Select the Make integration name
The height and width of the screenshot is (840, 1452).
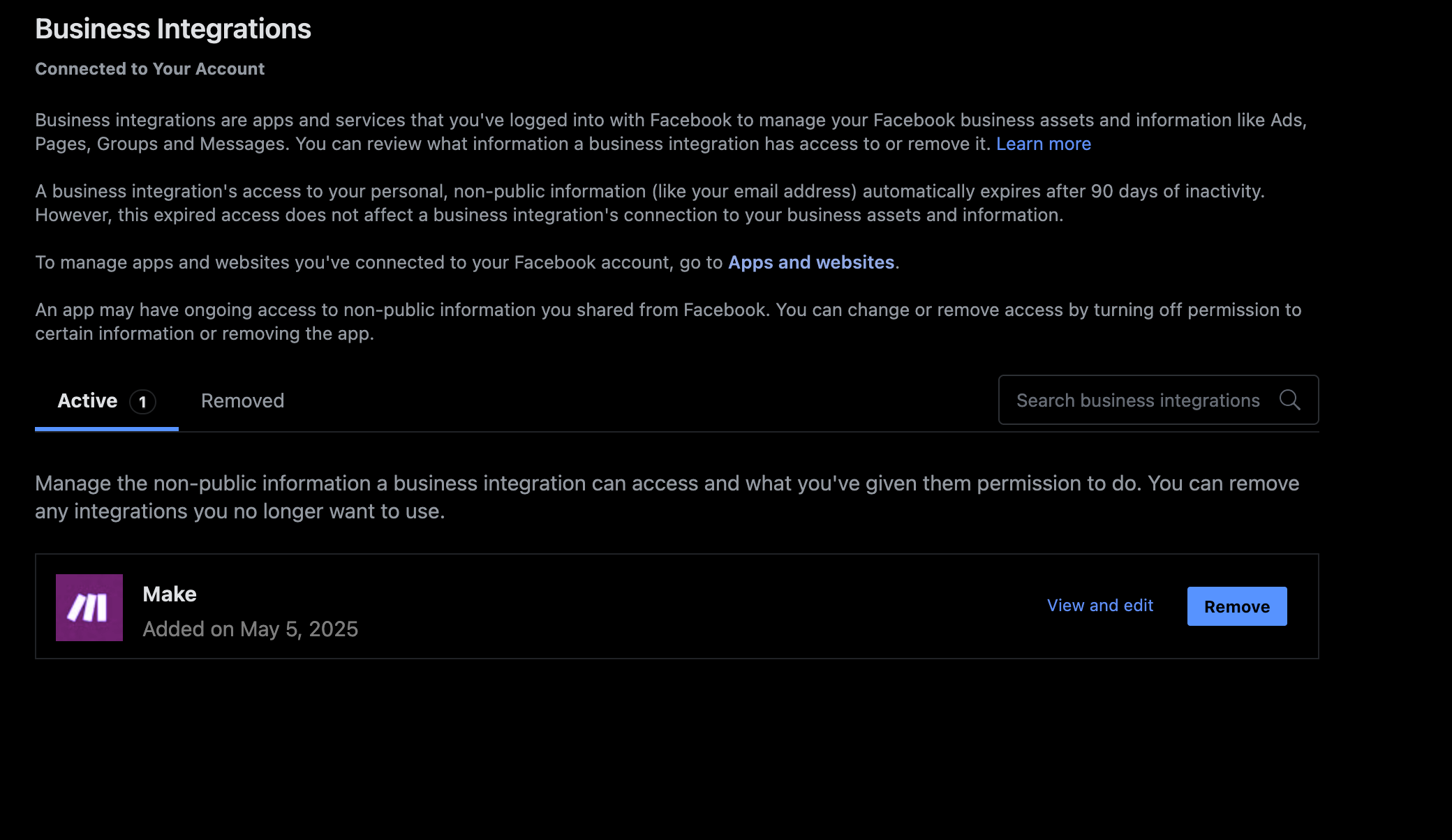point(170,594)
